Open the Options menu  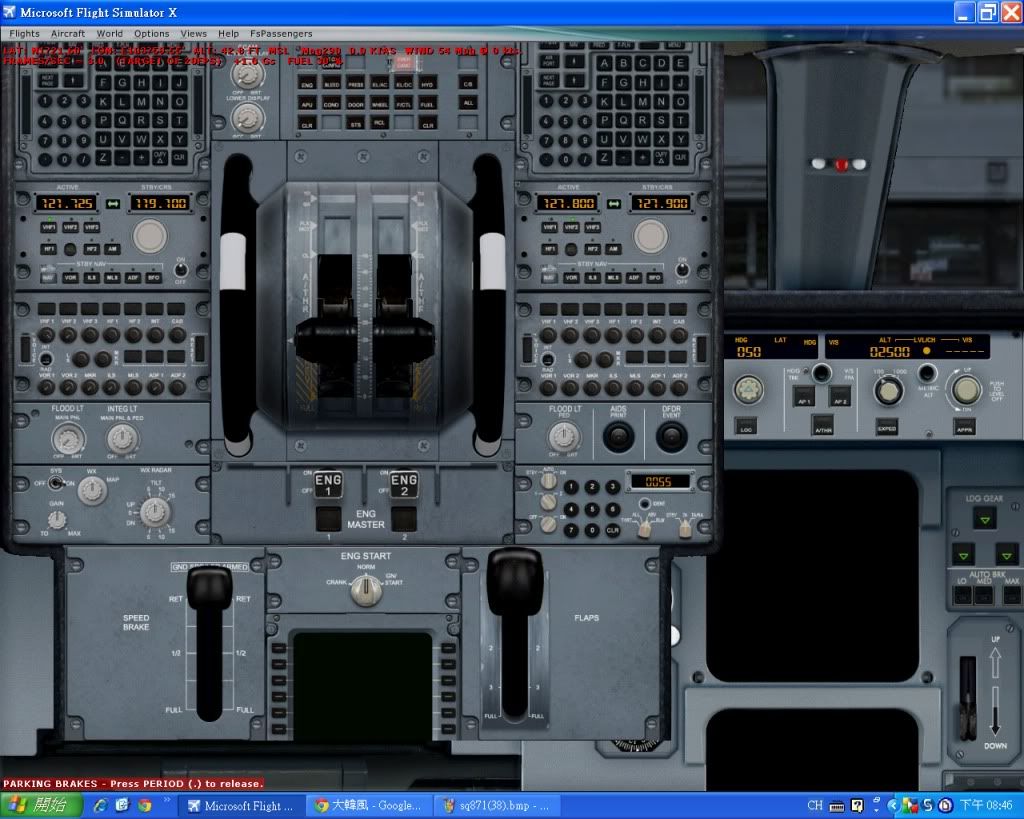click(x=152, y=33)
